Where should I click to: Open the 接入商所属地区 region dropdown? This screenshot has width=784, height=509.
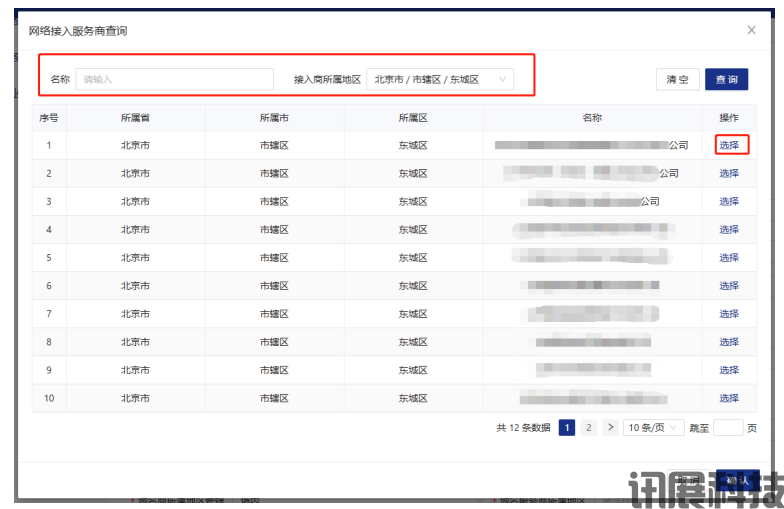point(440,79)
